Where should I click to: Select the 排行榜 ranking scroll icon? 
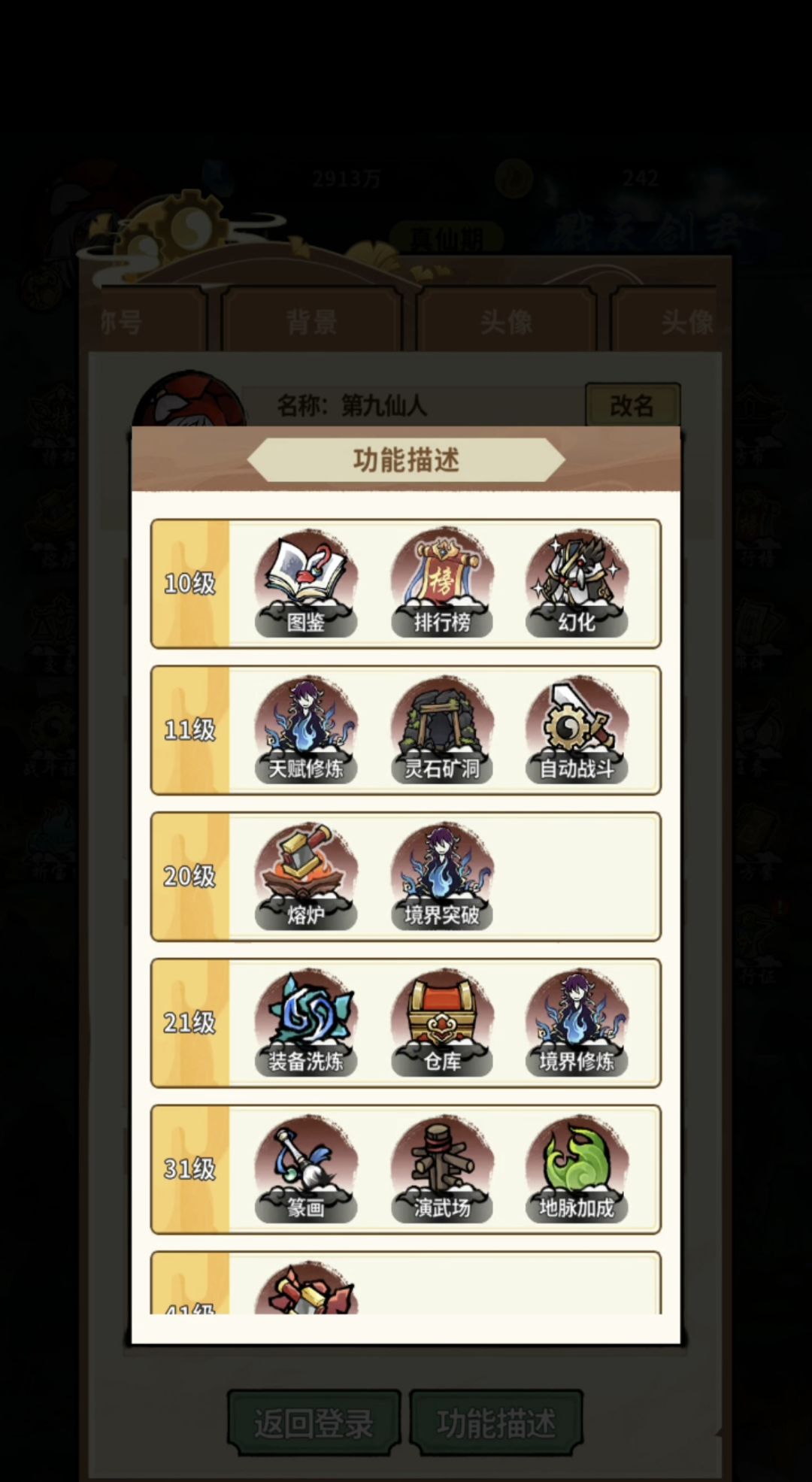tap(442, 583)
